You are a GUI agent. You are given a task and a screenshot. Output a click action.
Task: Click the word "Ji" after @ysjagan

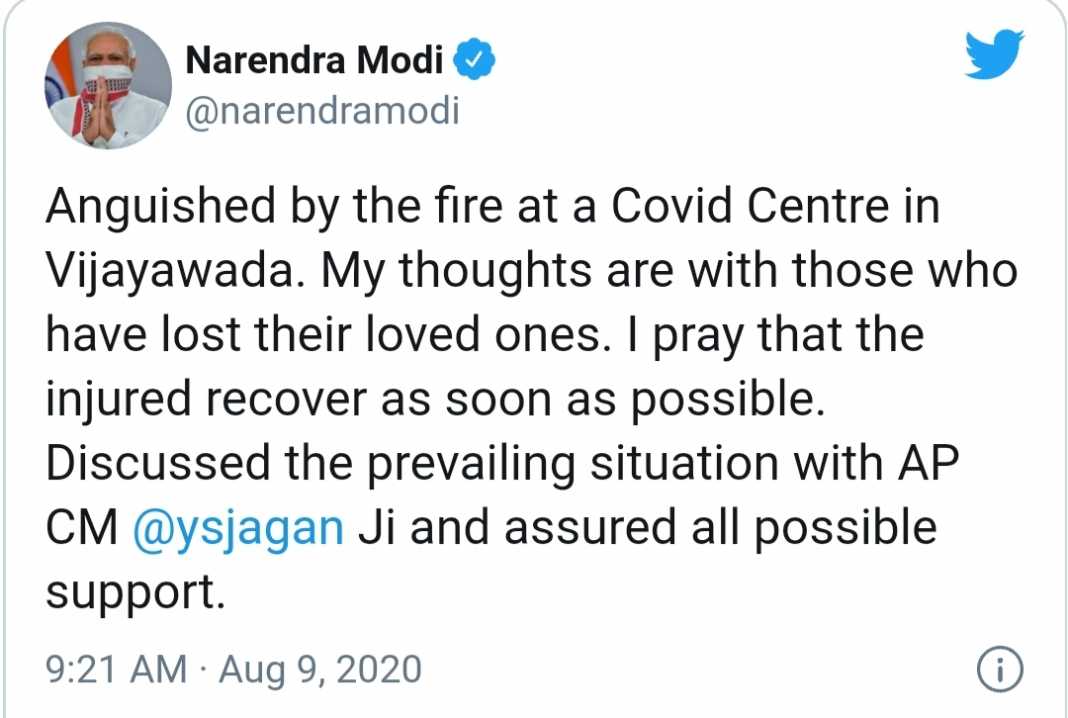(x=377, y=528)
